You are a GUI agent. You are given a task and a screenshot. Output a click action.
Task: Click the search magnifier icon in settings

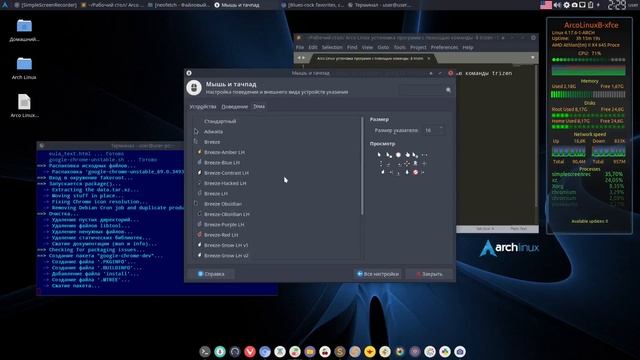click(448, 90)
